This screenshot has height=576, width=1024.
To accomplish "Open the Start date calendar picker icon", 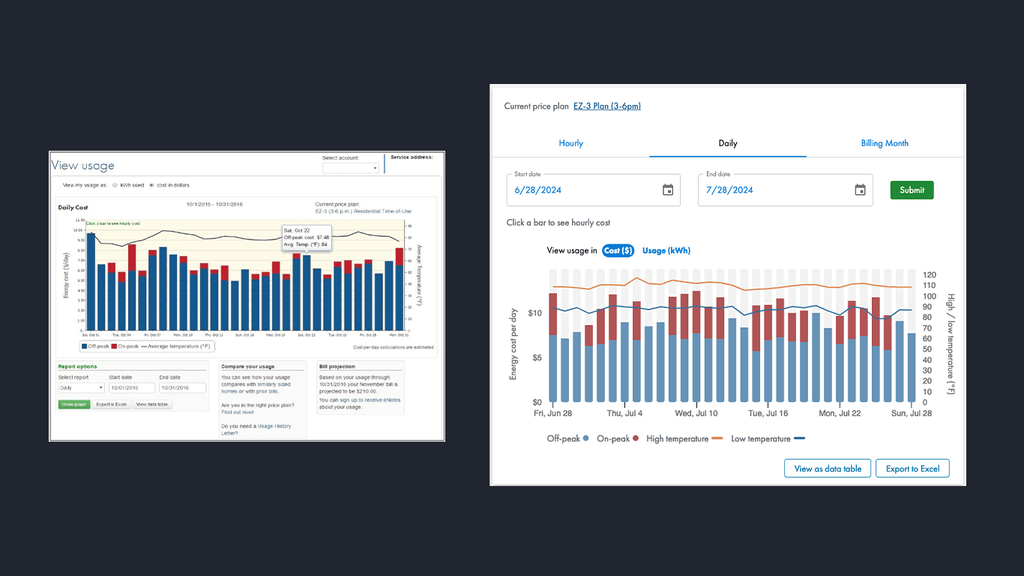I will (x=667, y=190).
